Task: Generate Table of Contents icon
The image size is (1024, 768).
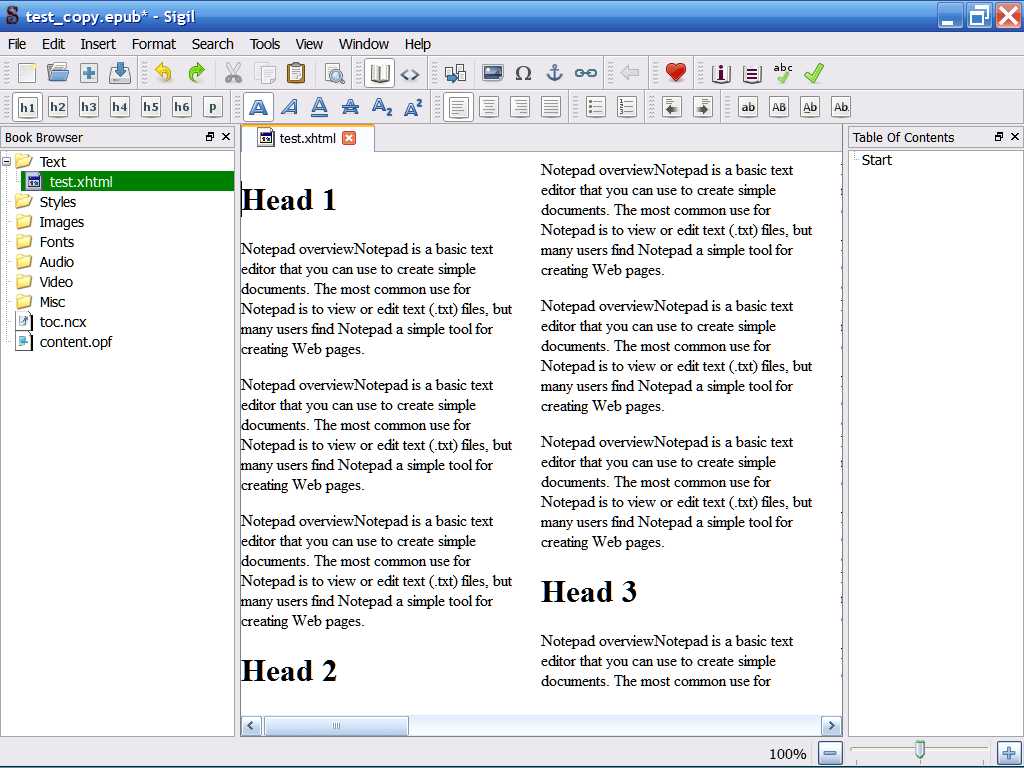Action: (752, 74)
